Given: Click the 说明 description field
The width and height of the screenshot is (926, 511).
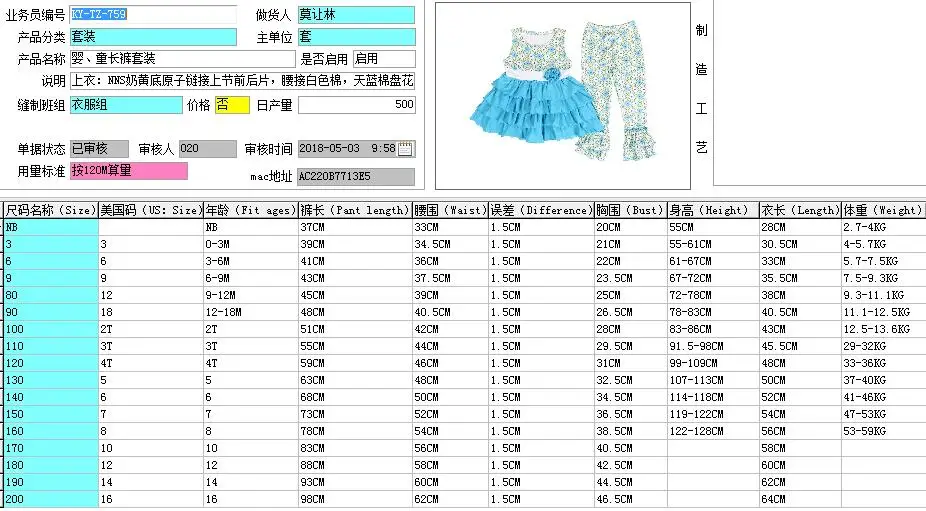Looking at the screenshot, I should [243, 81].
